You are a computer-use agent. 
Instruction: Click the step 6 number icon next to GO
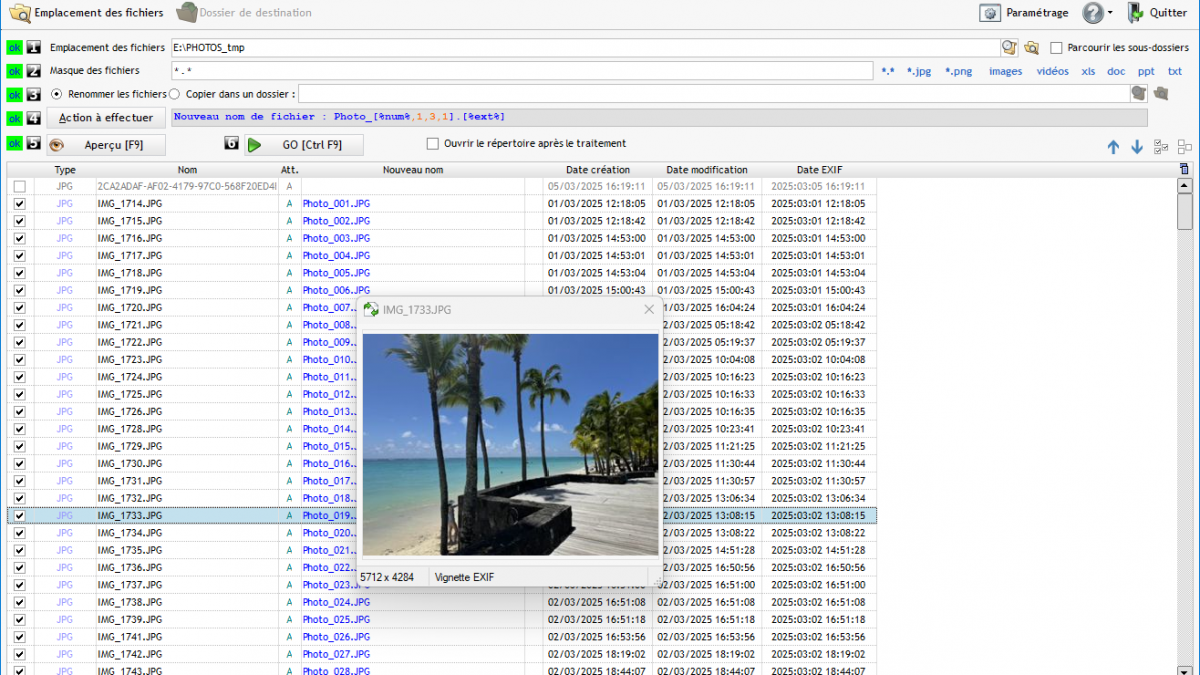pos(232,144)
